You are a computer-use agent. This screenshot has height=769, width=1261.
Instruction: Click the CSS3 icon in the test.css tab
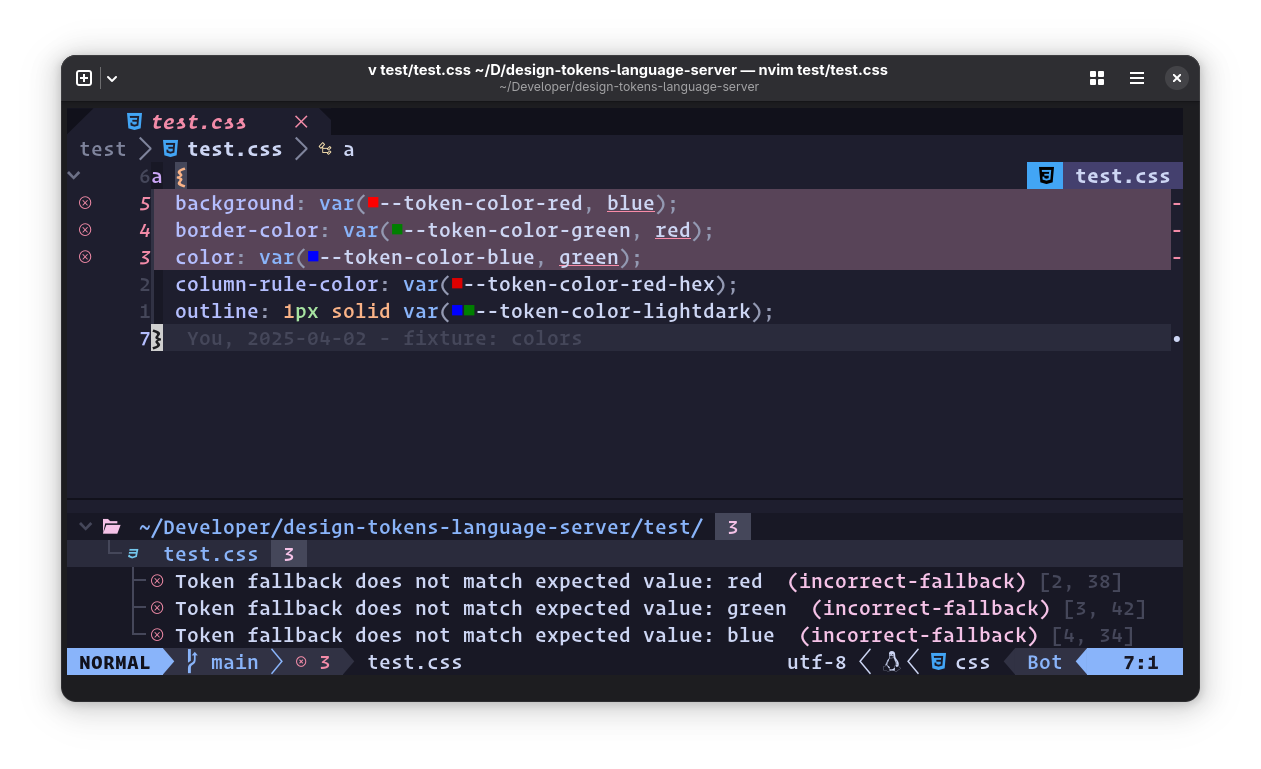pyautogui.click(x=135, y=121)
